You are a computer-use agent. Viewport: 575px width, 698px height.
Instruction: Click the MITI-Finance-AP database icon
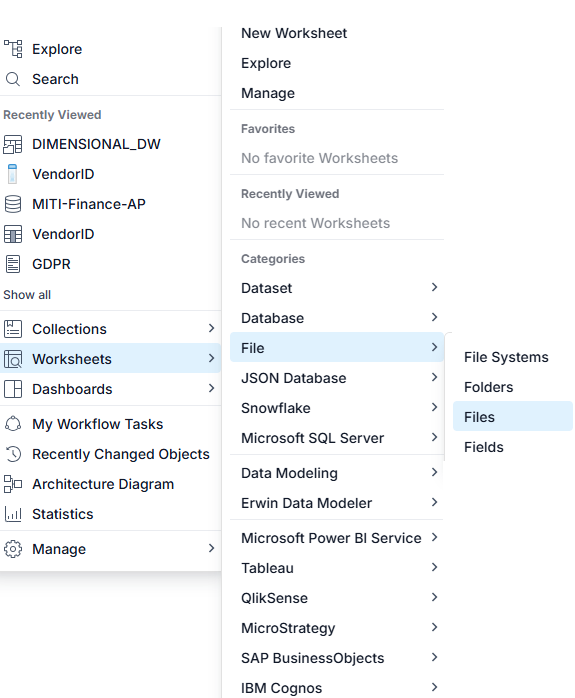[x=13, y=204]
